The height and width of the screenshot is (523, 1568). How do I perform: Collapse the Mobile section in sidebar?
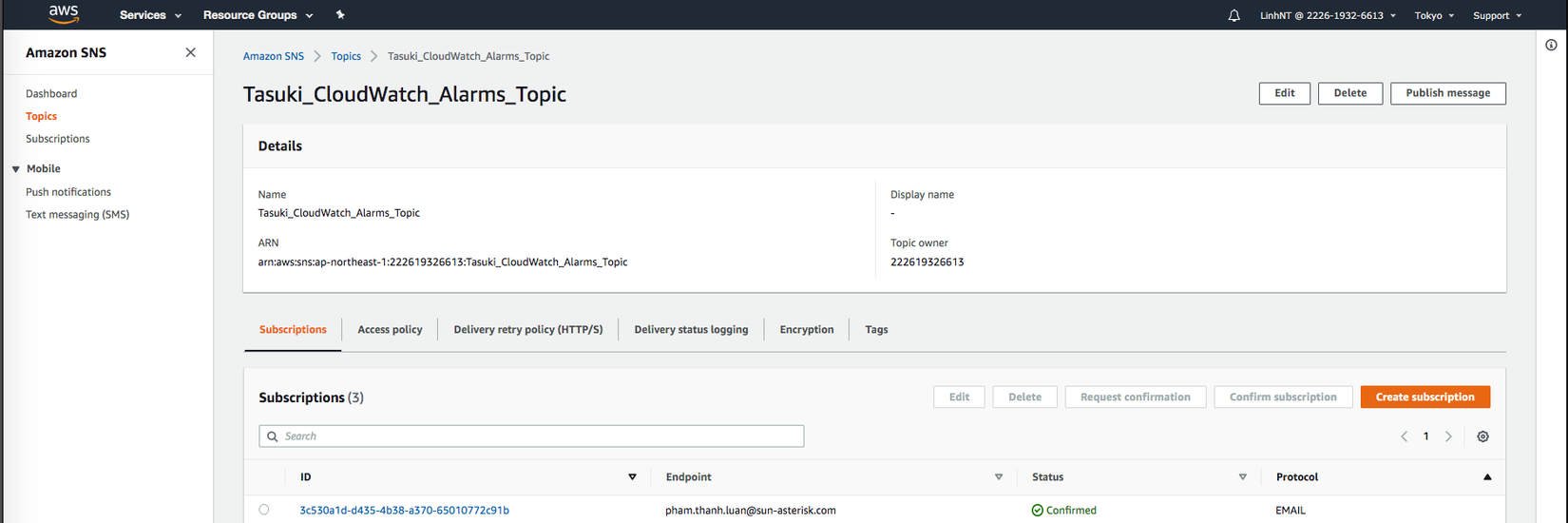coord(16,169)
